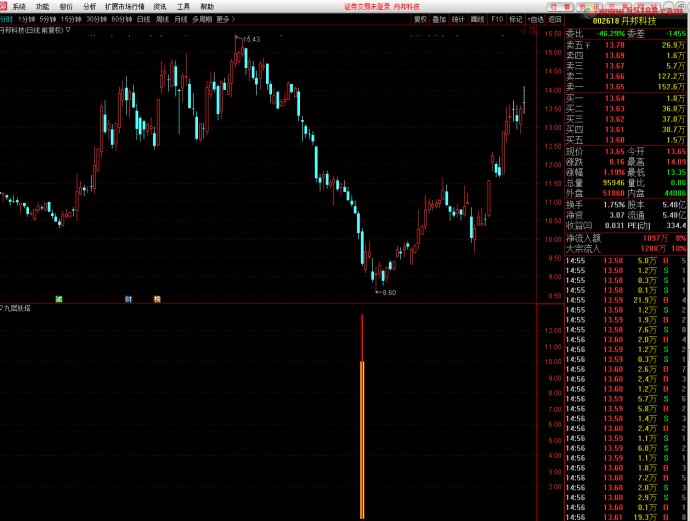Click the 总量 value 95946
690x521 pixels.
tap(613, 183)
